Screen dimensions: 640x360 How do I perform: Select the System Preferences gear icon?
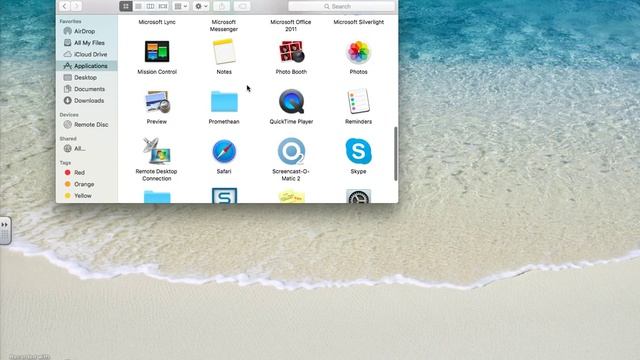point(358,196)
